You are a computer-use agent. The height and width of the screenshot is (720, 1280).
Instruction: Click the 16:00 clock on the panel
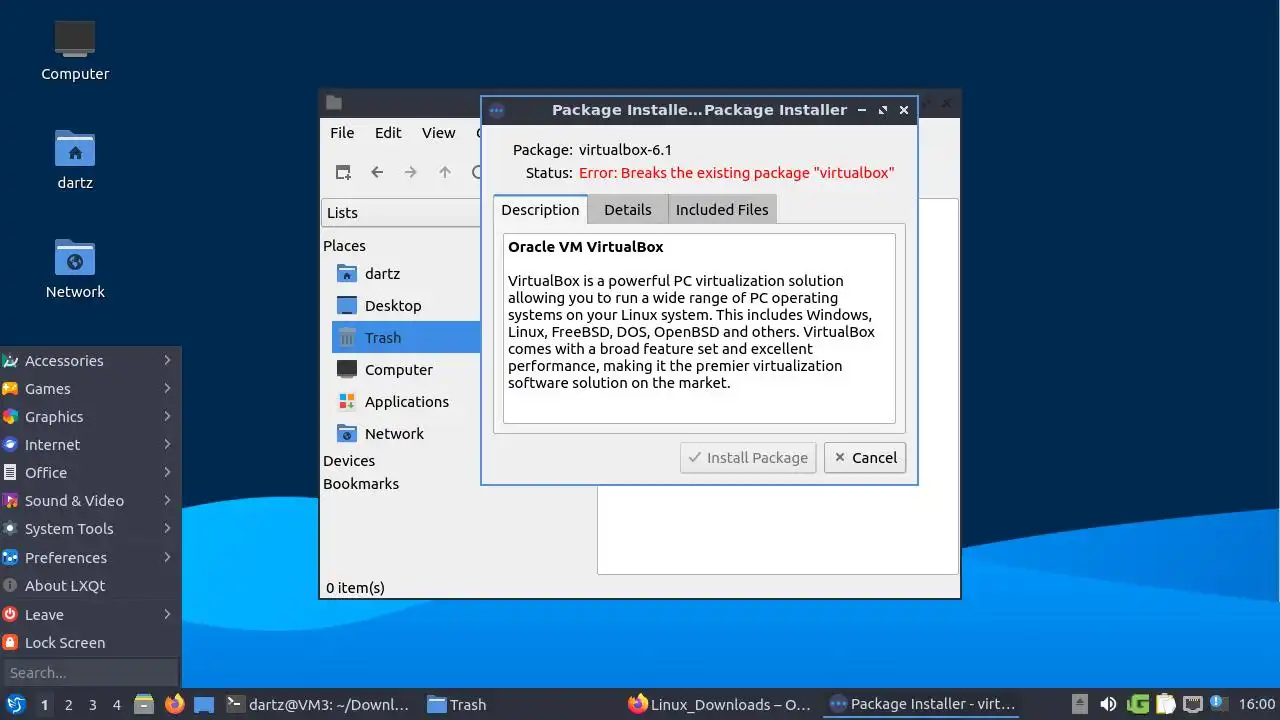1257,704
